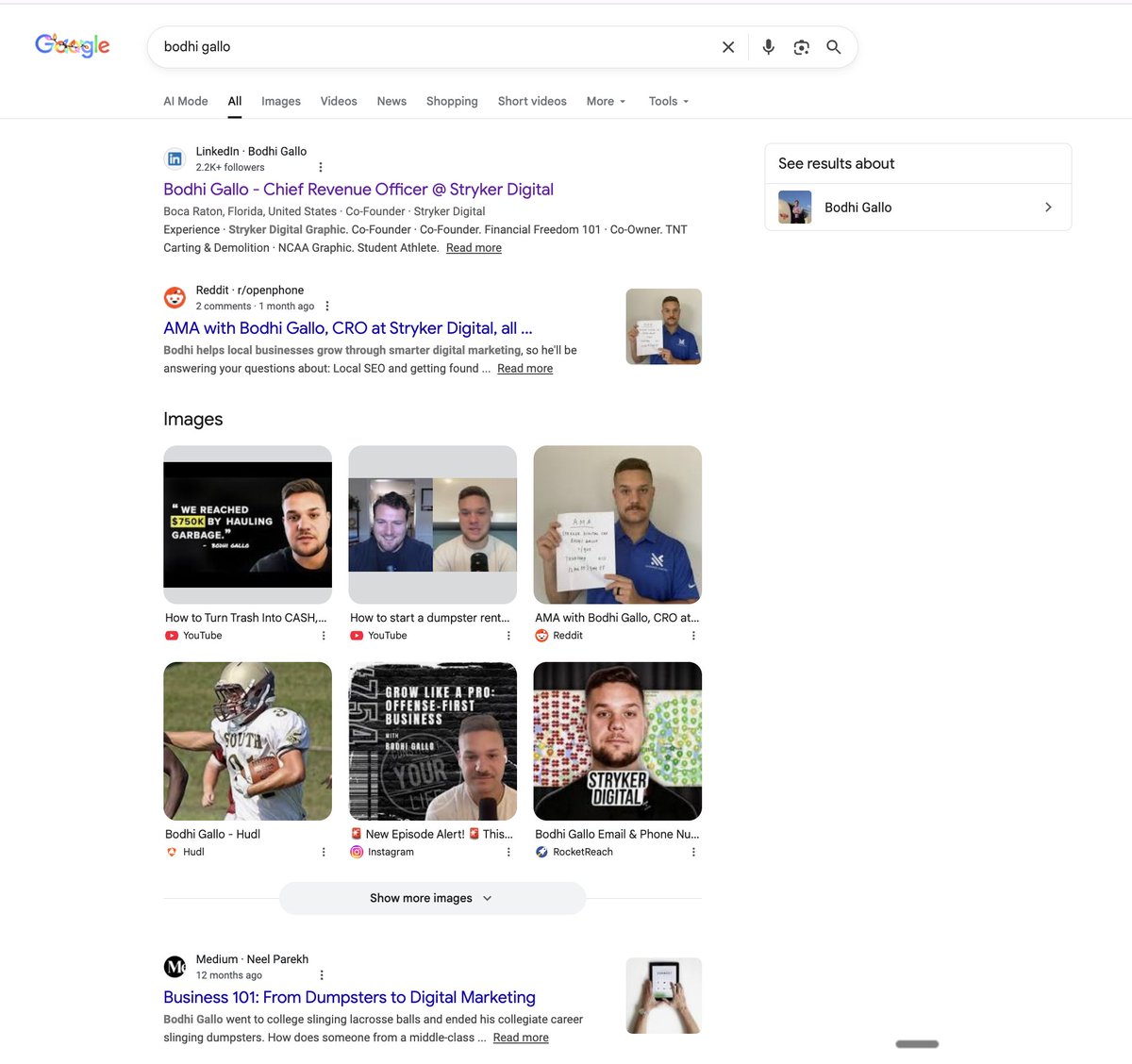1132x1064 pixels.
Task: Open options for Hudl image
Action: click(x=324, y=852)
